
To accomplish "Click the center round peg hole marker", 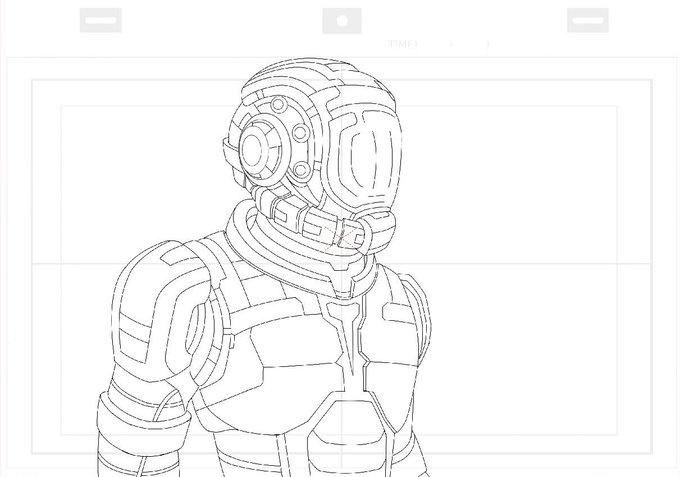I will [x=342, y=21].
